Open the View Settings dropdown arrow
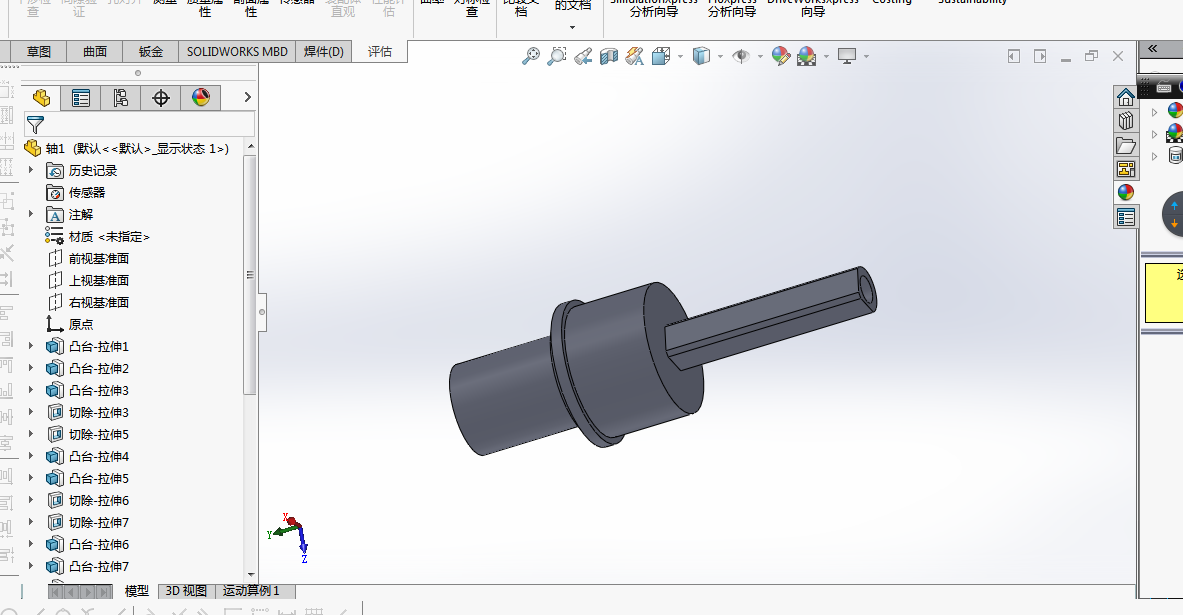The image size is (1183, 615). [x=866, y=57]
